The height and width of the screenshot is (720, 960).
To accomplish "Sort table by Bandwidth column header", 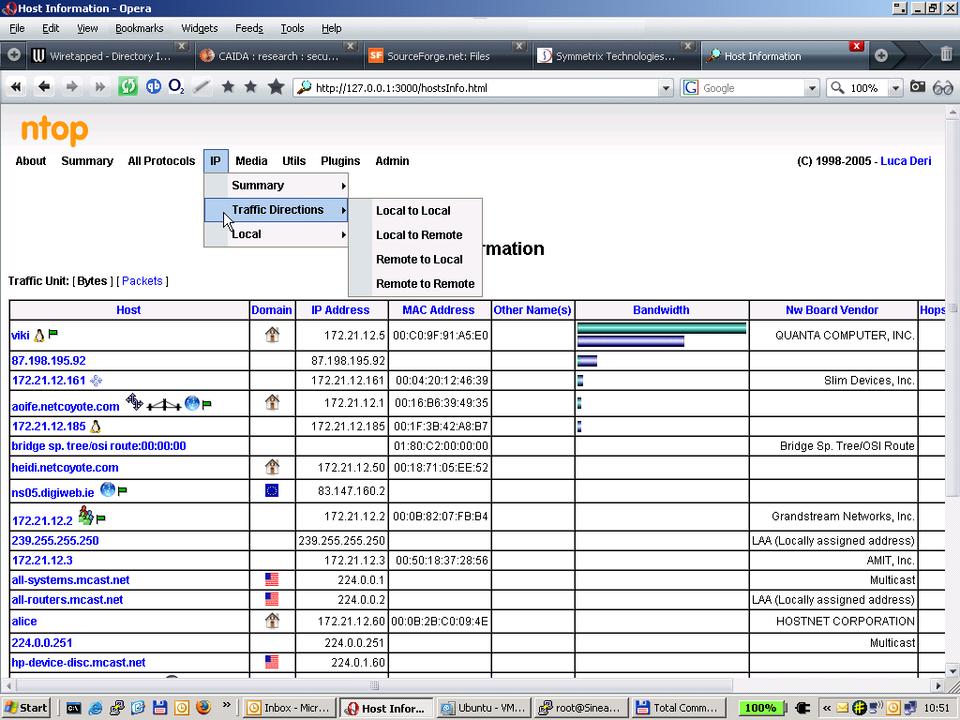I will tap(661, 310).
